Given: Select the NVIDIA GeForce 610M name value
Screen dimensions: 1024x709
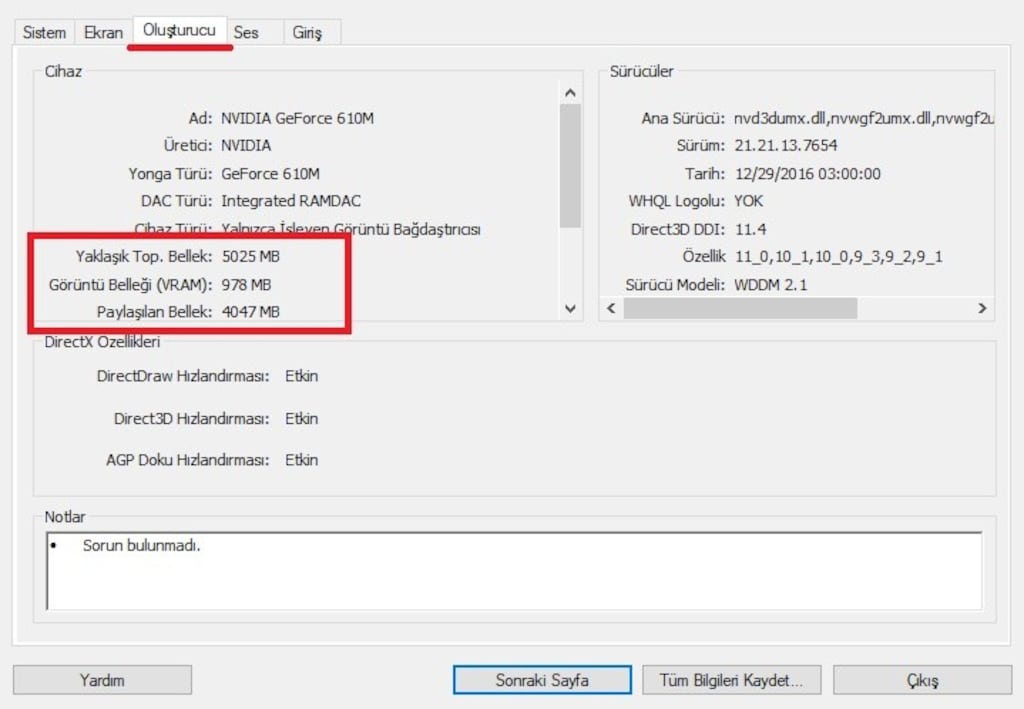Looking at the screenshot, I should pyautogui.click(x=297, y=118).
